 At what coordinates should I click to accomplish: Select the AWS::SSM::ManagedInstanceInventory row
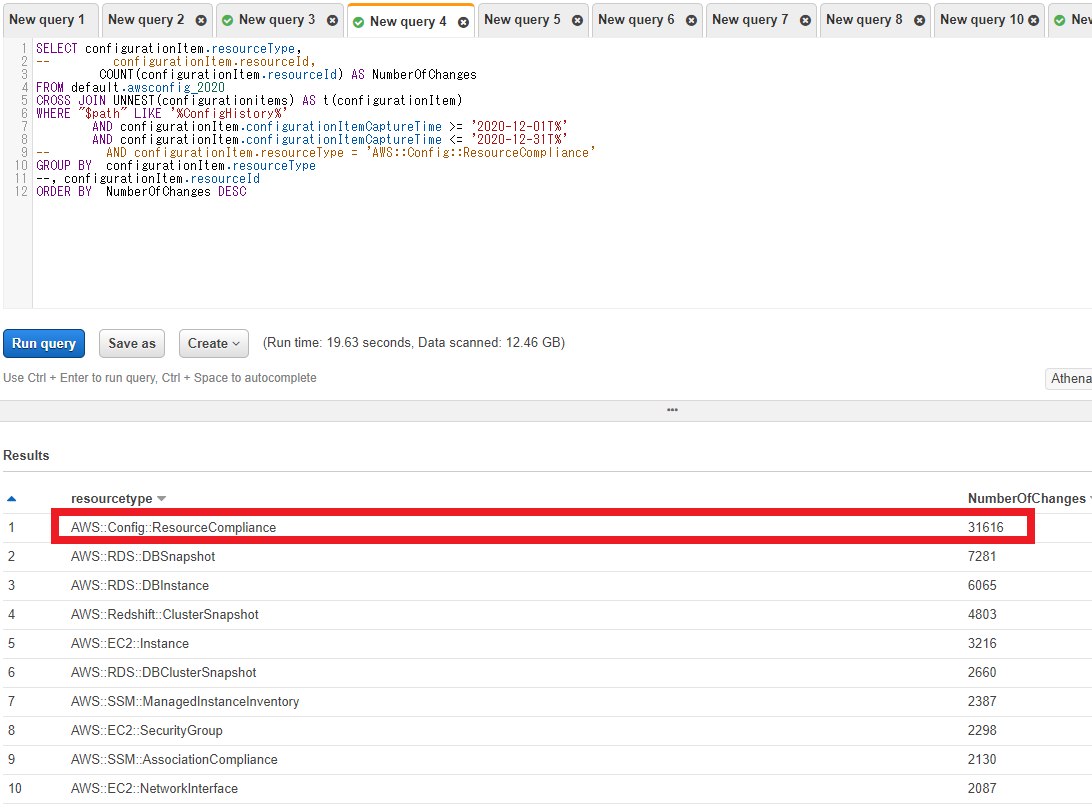point(547,701)
